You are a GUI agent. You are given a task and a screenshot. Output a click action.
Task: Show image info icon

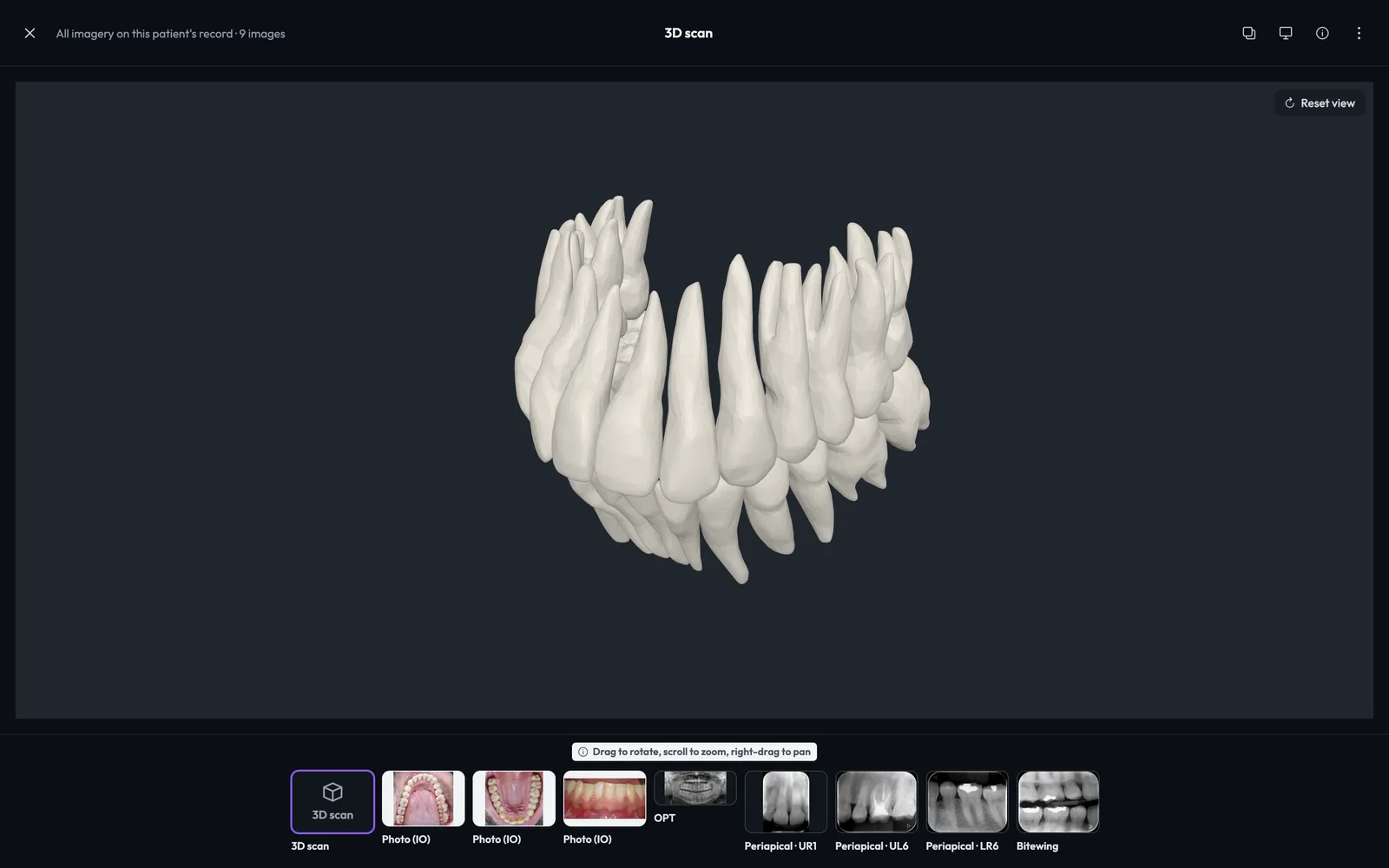pyautogui.click(x=1322, y=33)
